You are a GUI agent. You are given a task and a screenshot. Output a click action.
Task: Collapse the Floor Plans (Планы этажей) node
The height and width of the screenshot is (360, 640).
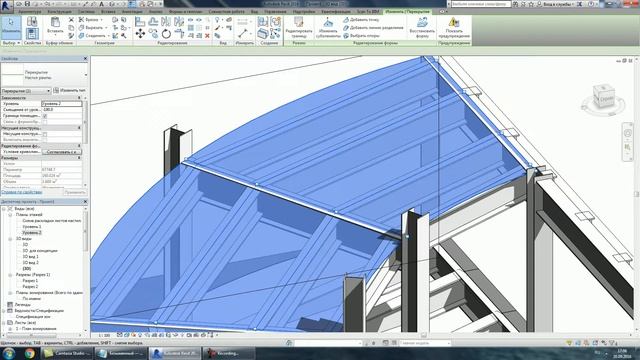(10, 215)
